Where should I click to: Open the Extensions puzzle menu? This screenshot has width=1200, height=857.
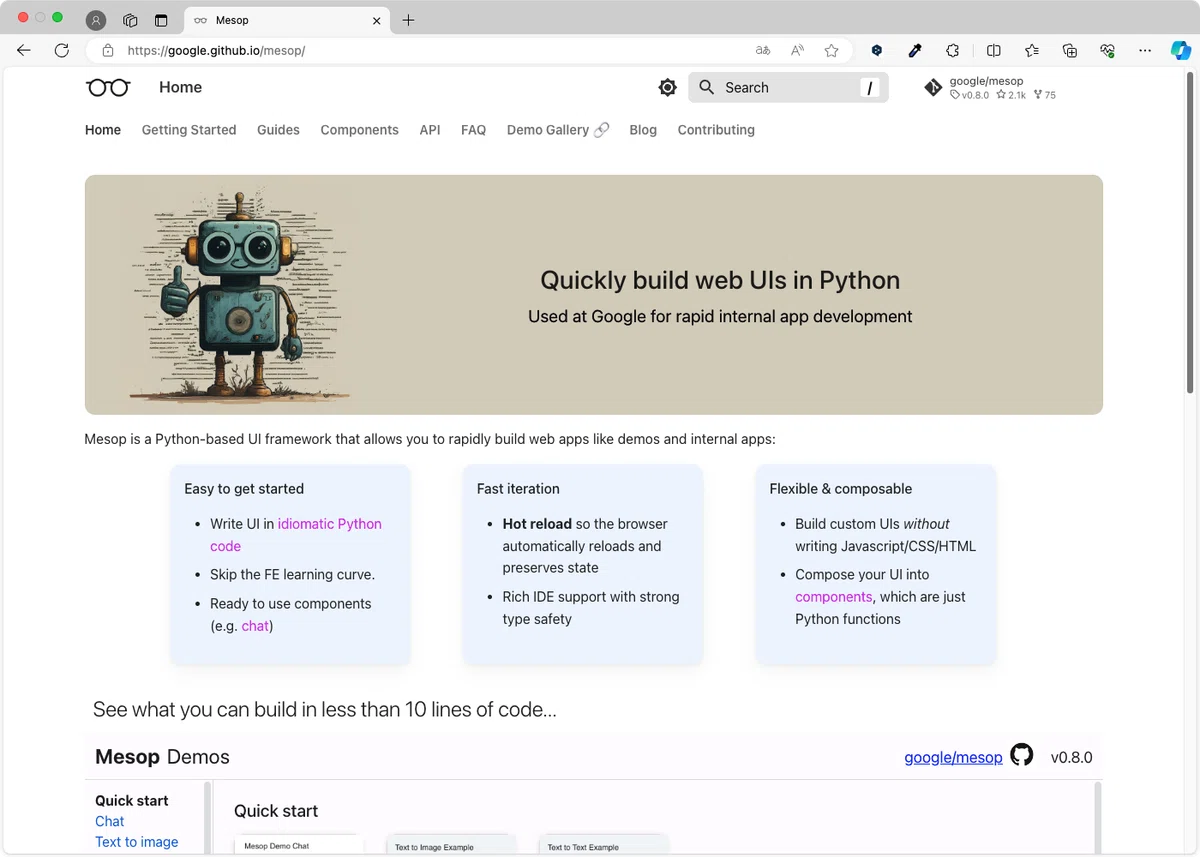(x=952, y=50)
